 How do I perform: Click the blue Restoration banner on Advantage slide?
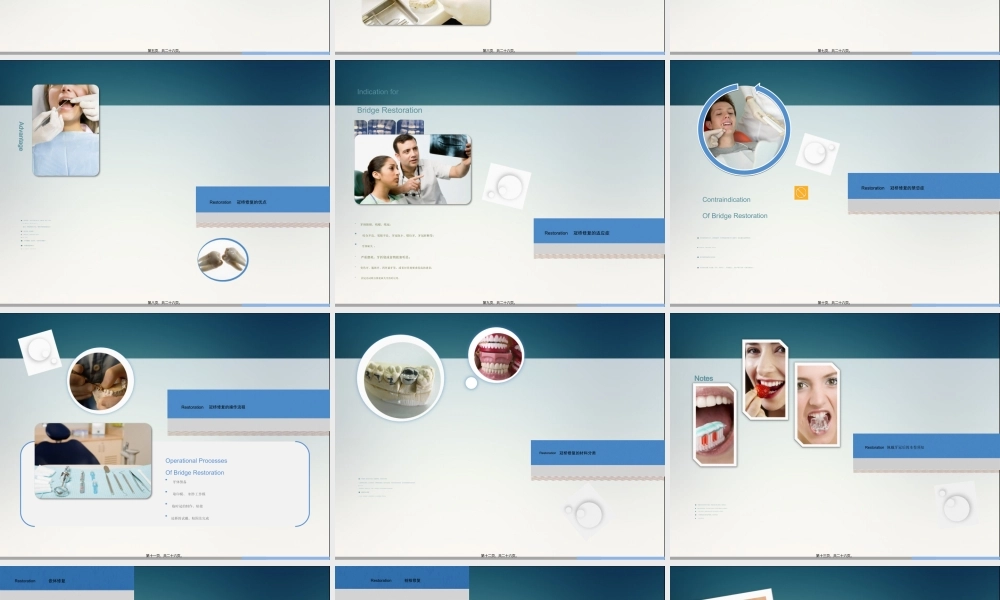click(262, 200)
